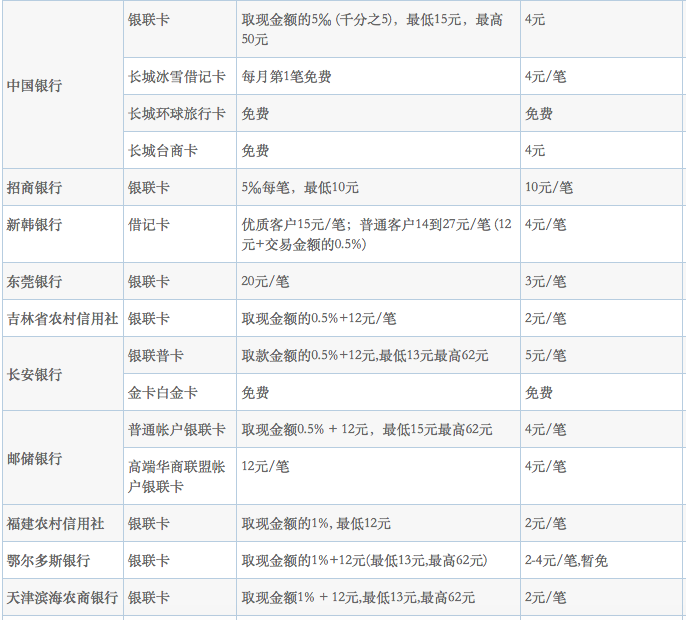The height and width of the screenshot is (620, 686).
Task: Click 银联卡 in the 东莞银行 row
Action: pos(148,282)
